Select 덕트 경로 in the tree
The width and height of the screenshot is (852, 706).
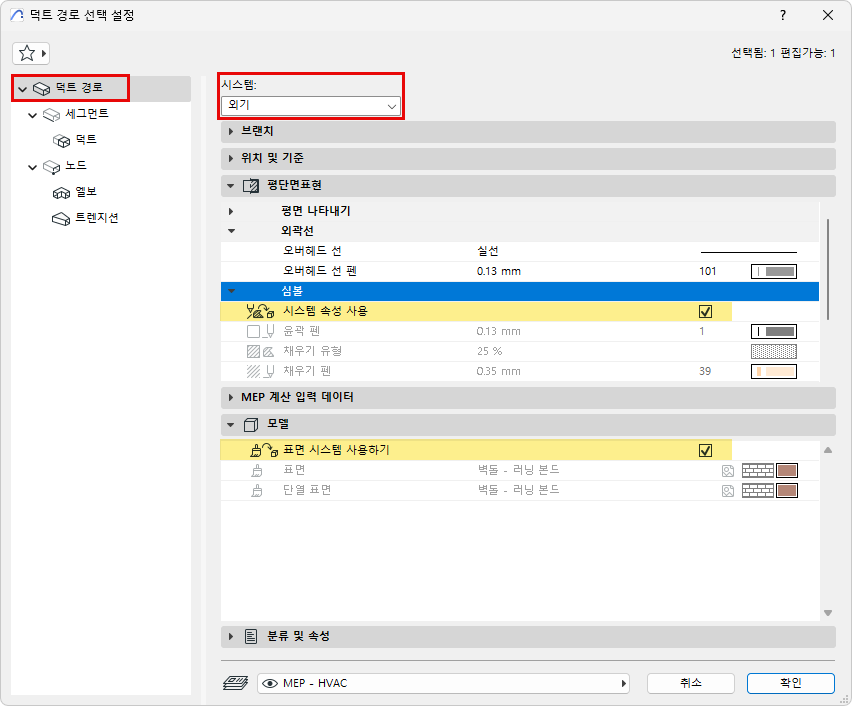(x=79, y=88)
